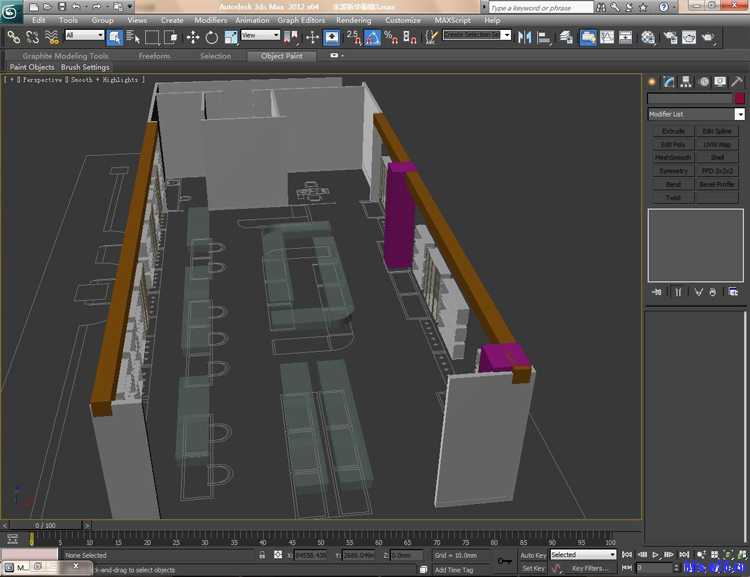Viewport: 750px width, 577px height.
Task: Click the object name input field
Action: click(x=690, y=99)
